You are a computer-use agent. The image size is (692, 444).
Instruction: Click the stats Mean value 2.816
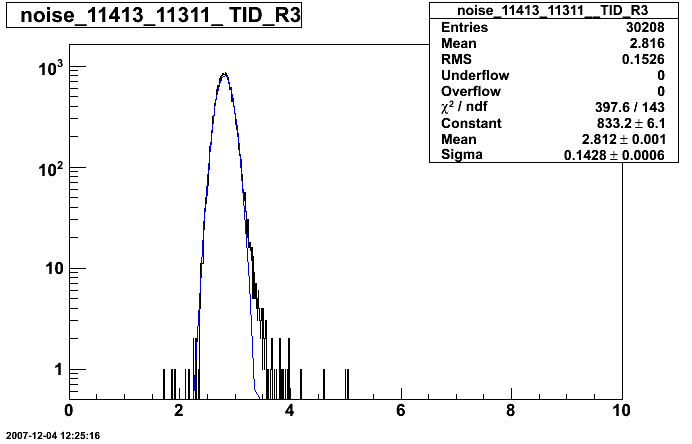pyautogui.click(x=647, y=43)
